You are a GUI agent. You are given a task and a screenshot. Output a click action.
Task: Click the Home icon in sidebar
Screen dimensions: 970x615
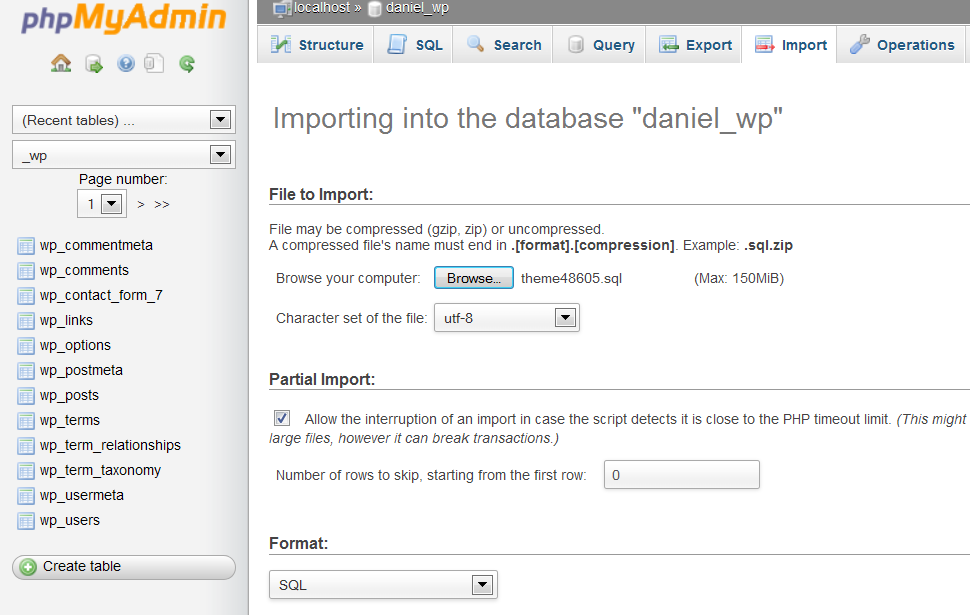click(x=61, y=64)
